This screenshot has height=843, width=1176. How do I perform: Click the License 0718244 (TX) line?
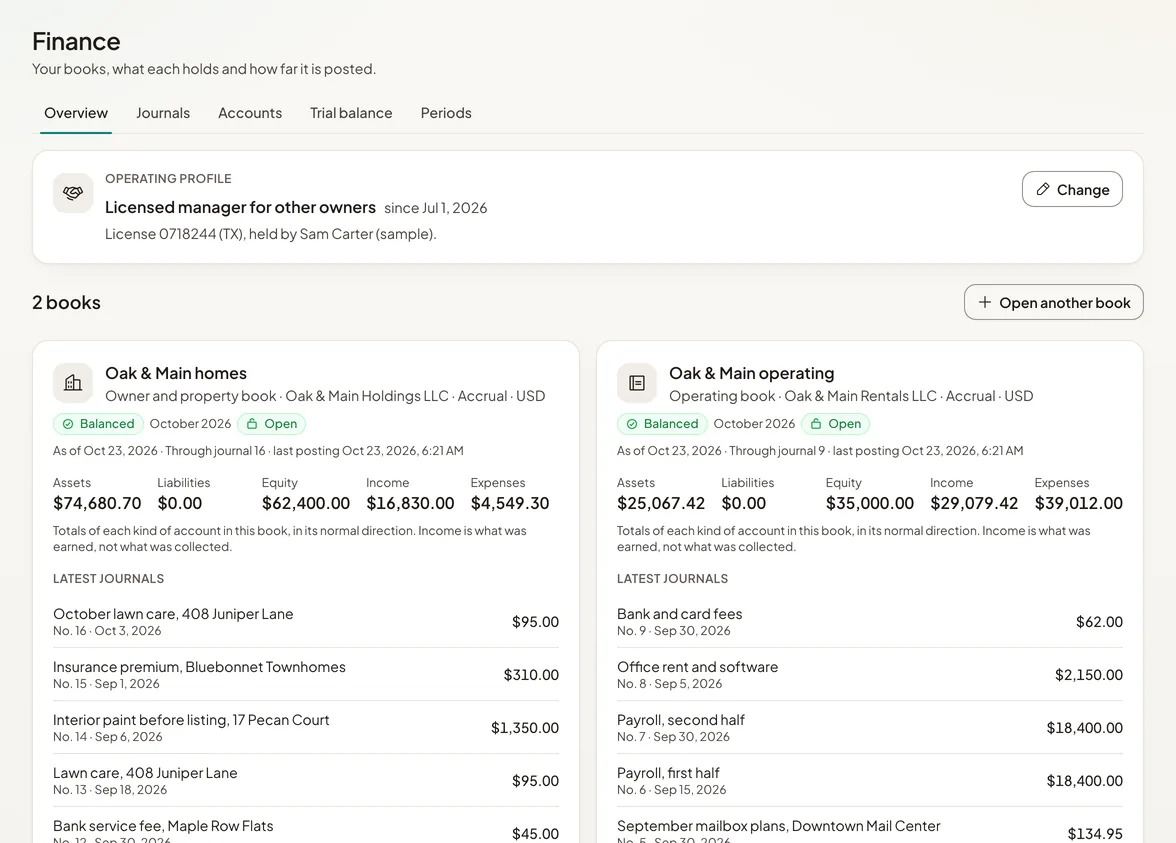[x=271, y=234]
